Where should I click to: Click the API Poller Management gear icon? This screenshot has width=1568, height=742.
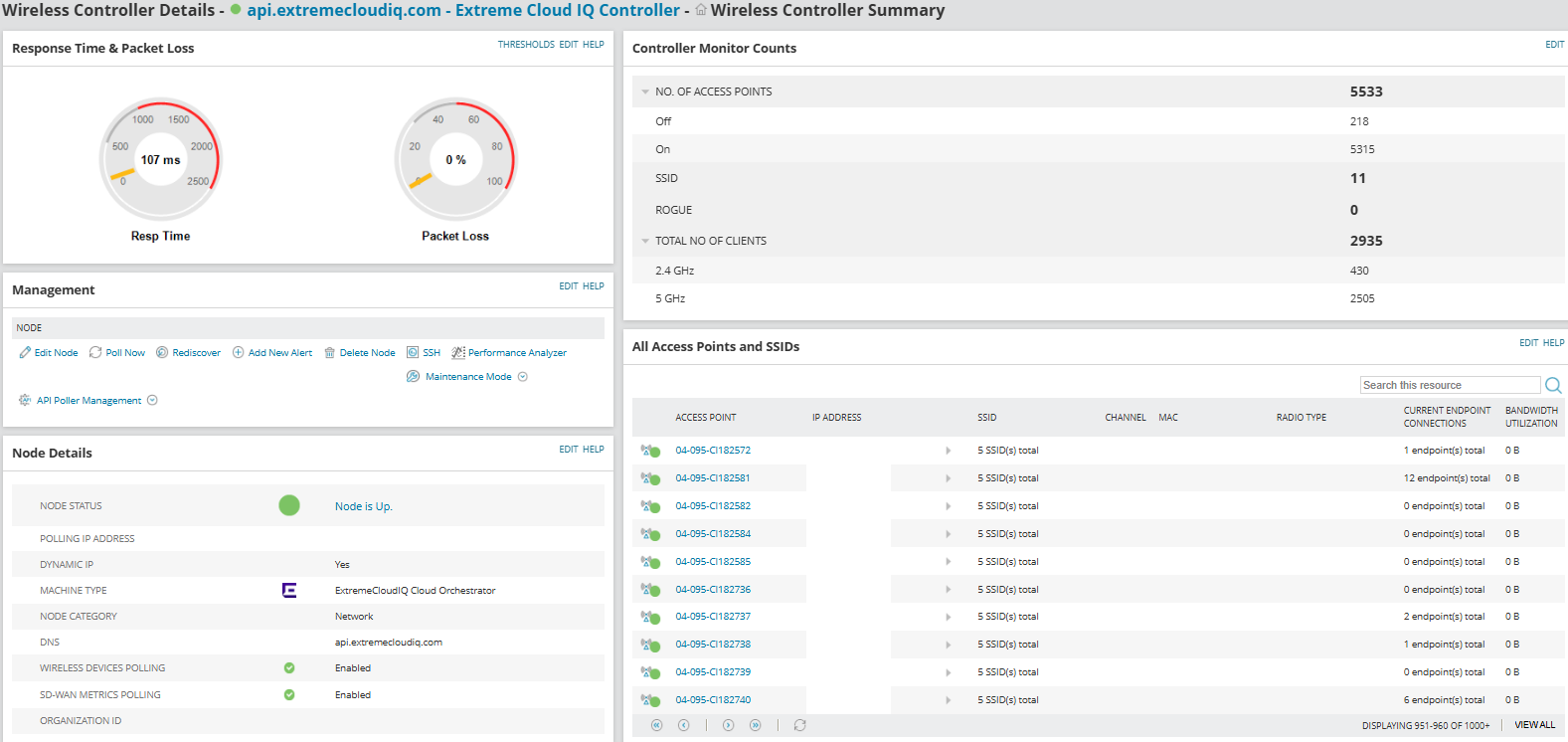[x=25, y=401]
